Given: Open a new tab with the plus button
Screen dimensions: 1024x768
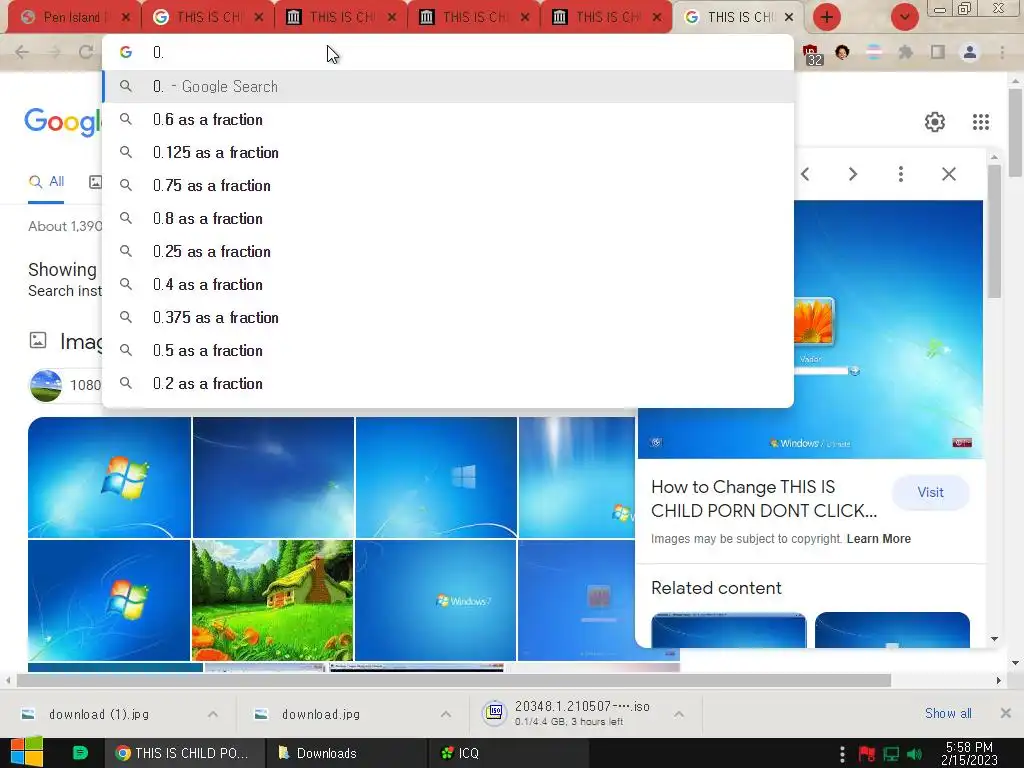Looking at the screenshot, I should point(827,17).
